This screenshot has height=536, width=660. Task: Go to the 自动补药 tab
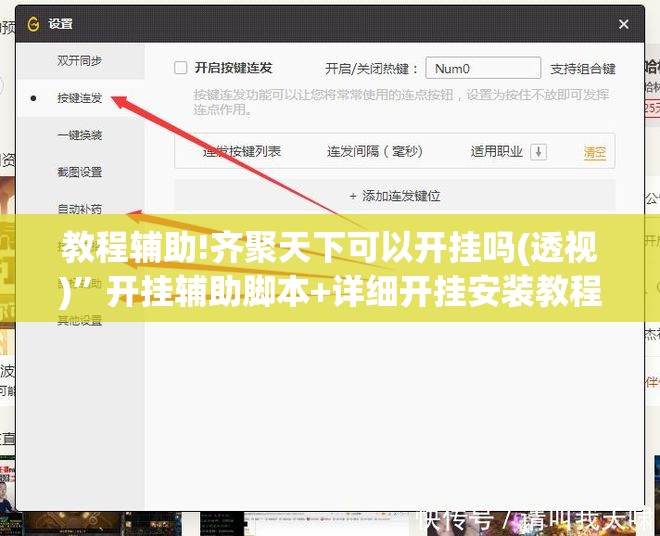[80, 208]
